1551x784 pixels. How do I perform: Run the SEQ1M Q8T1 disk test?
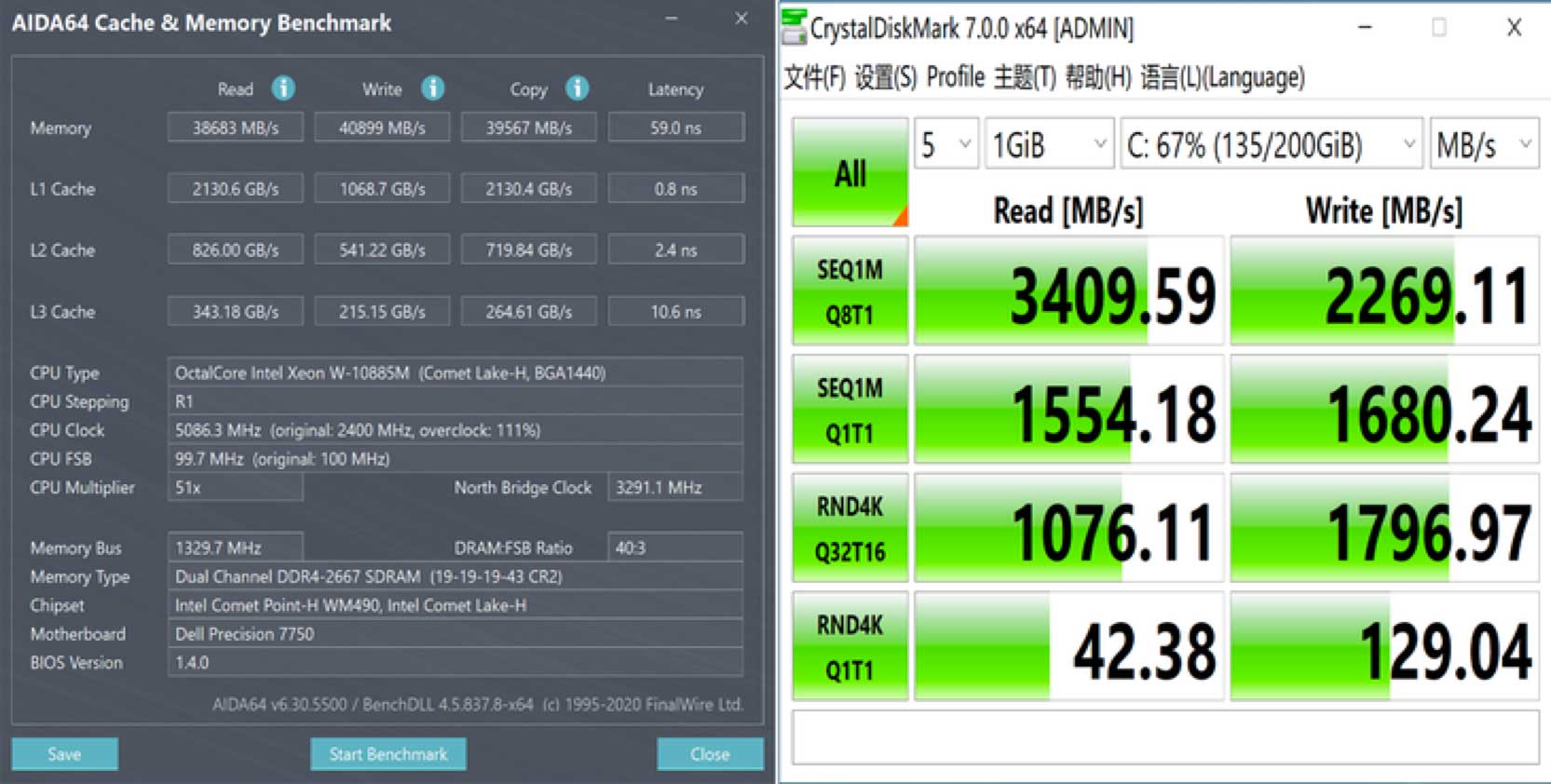coord(850,291)
